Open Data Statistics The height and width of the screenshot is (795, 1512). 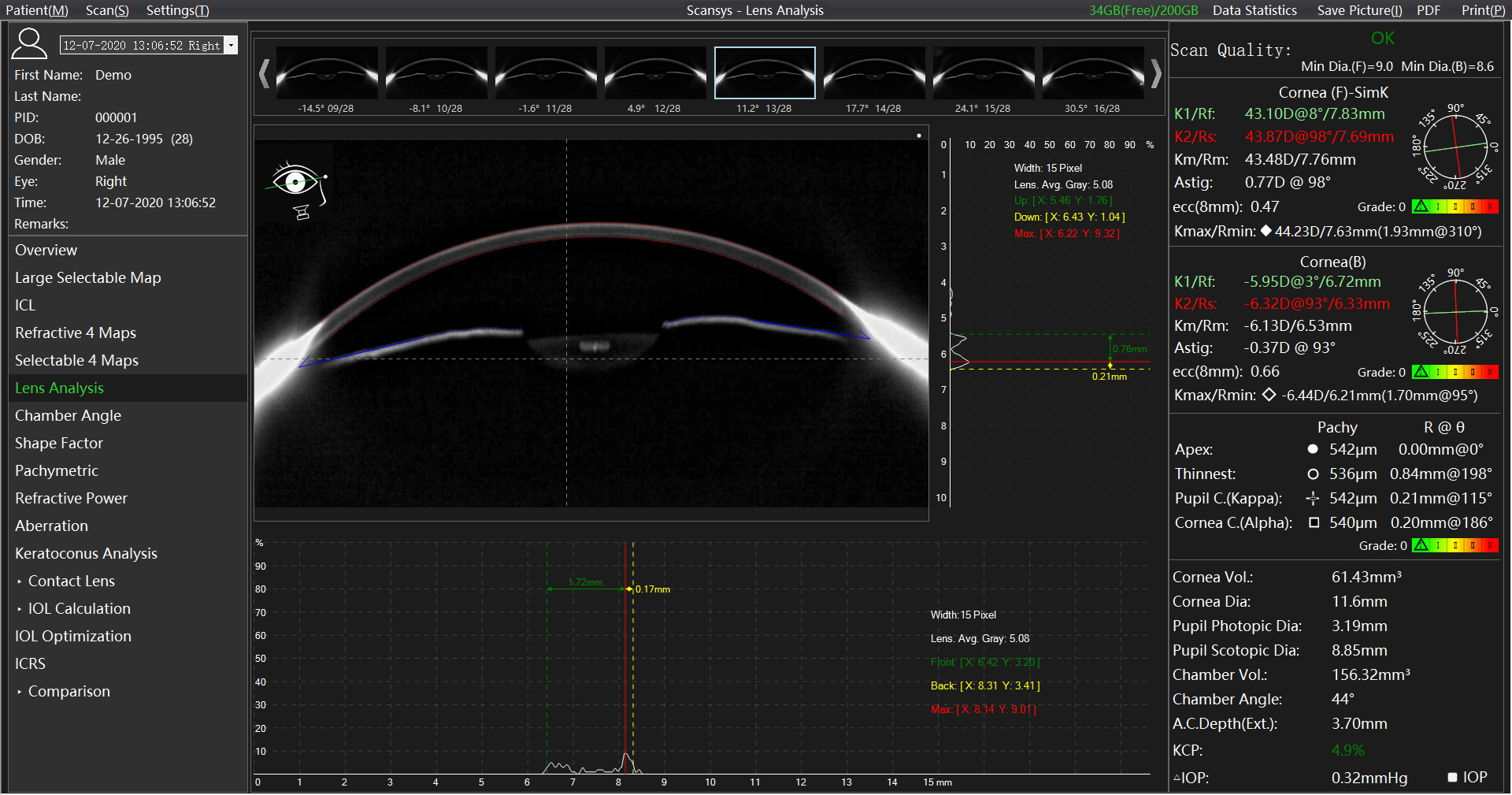coord(1254,10)
